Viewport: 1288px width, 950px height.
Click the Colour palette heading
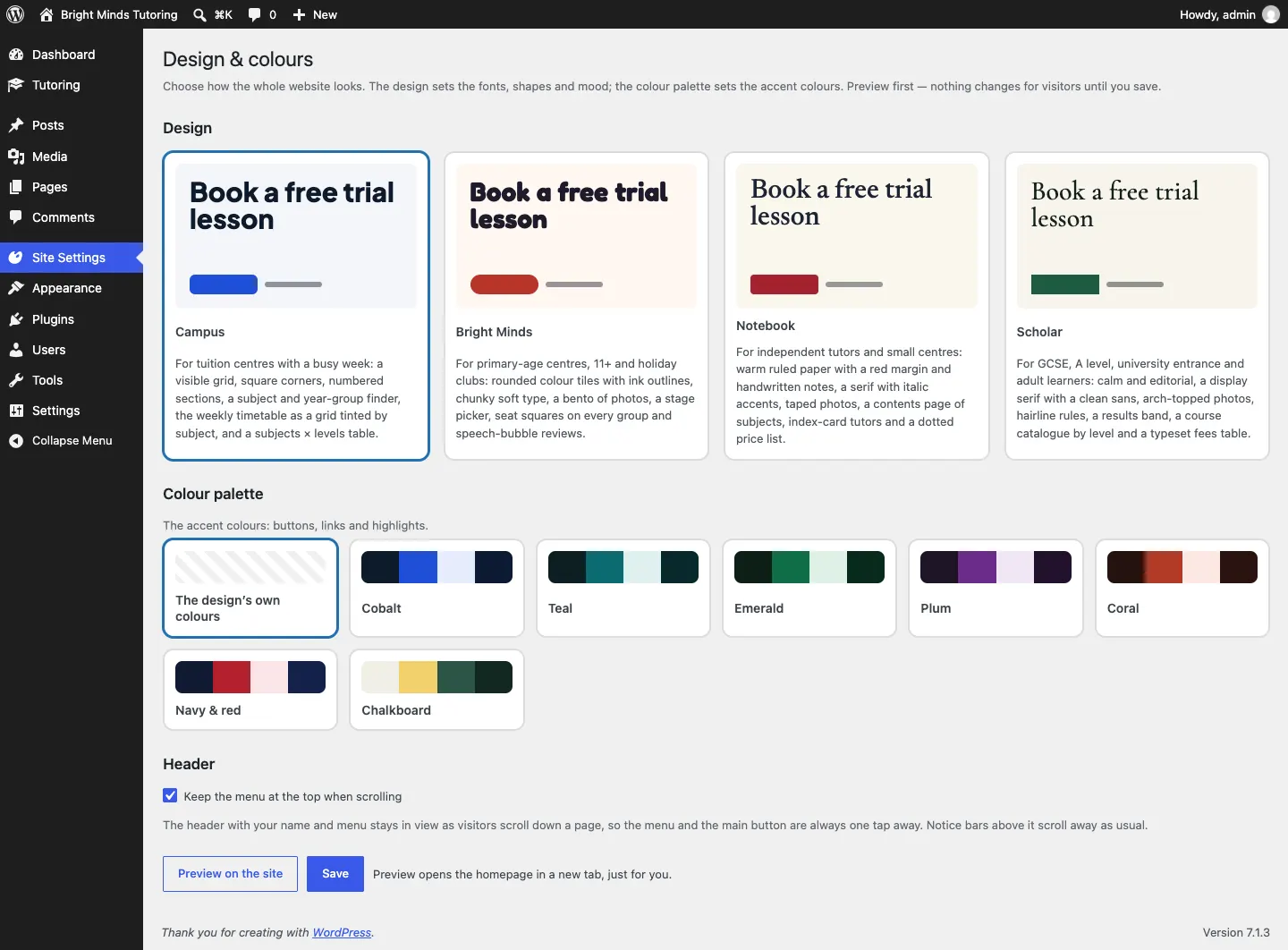coord(213,494)
